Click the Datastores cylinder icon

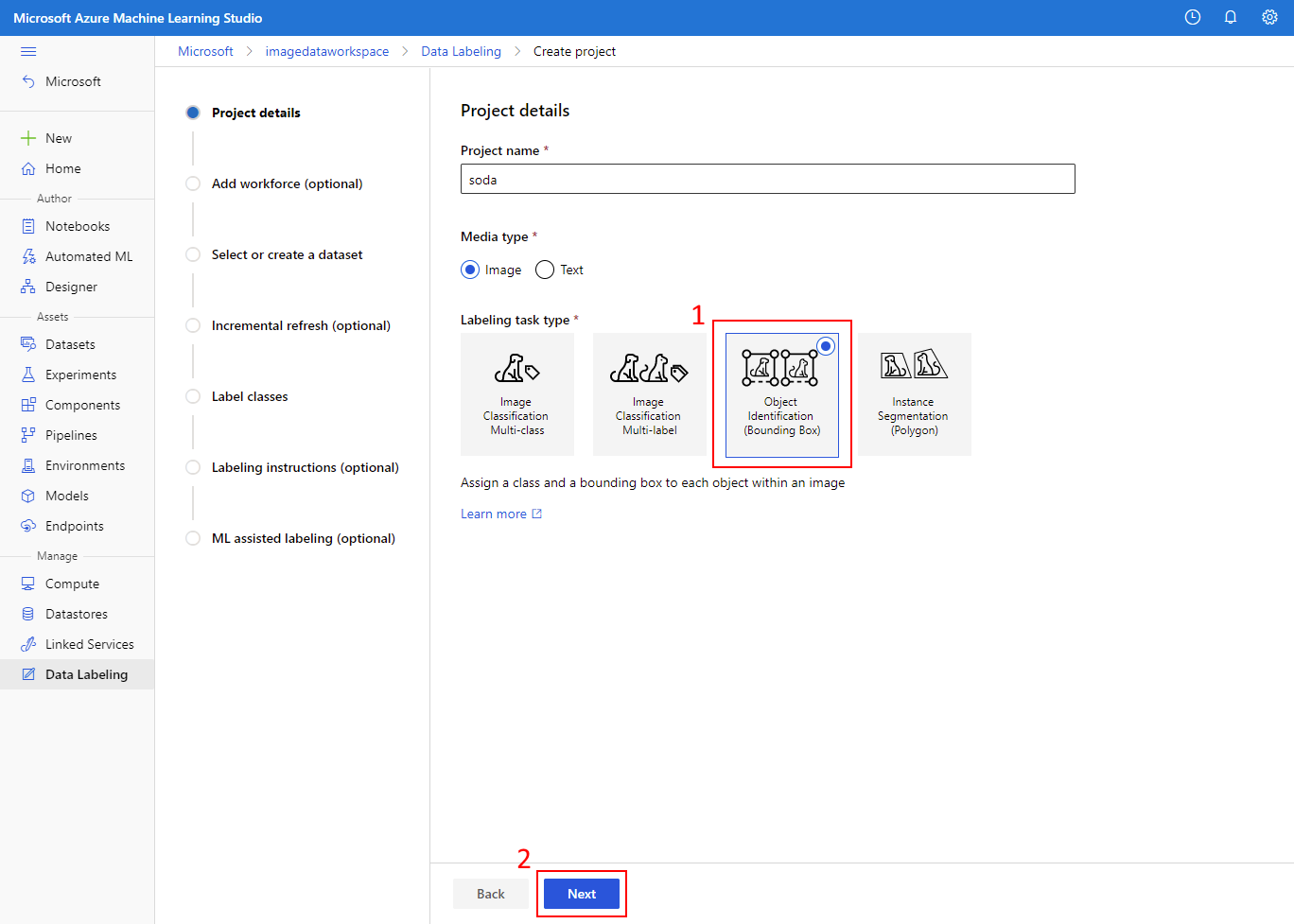[28, 614]
